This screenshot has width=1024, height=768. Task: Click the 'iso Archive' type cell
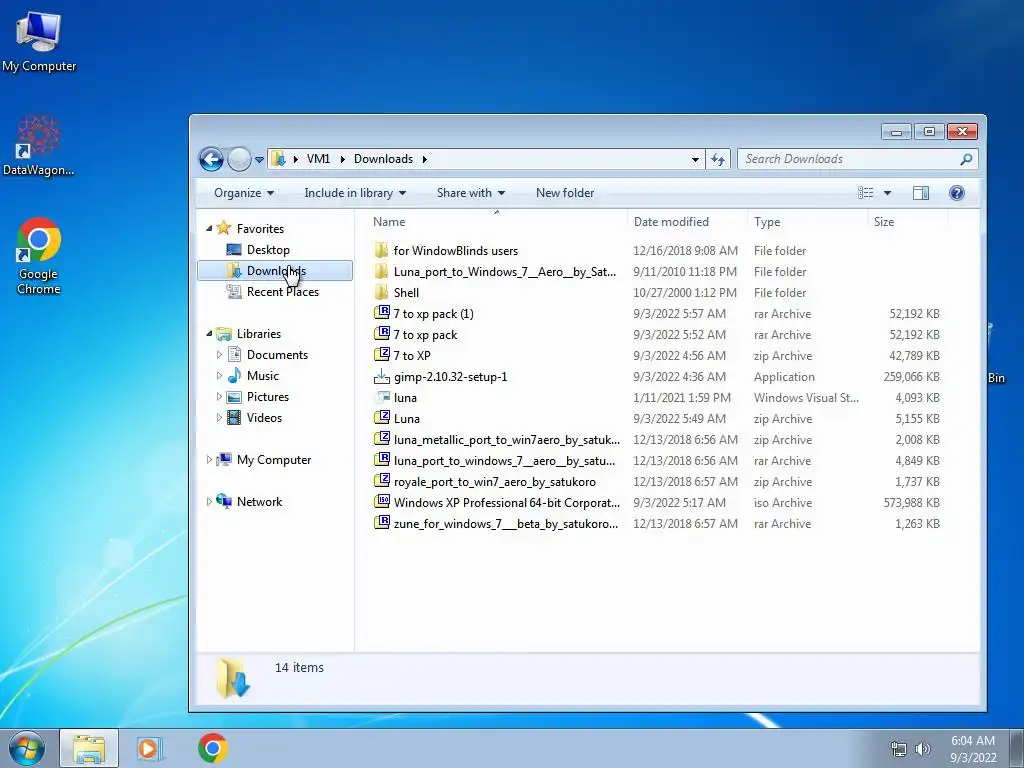(x=782, y=503)
